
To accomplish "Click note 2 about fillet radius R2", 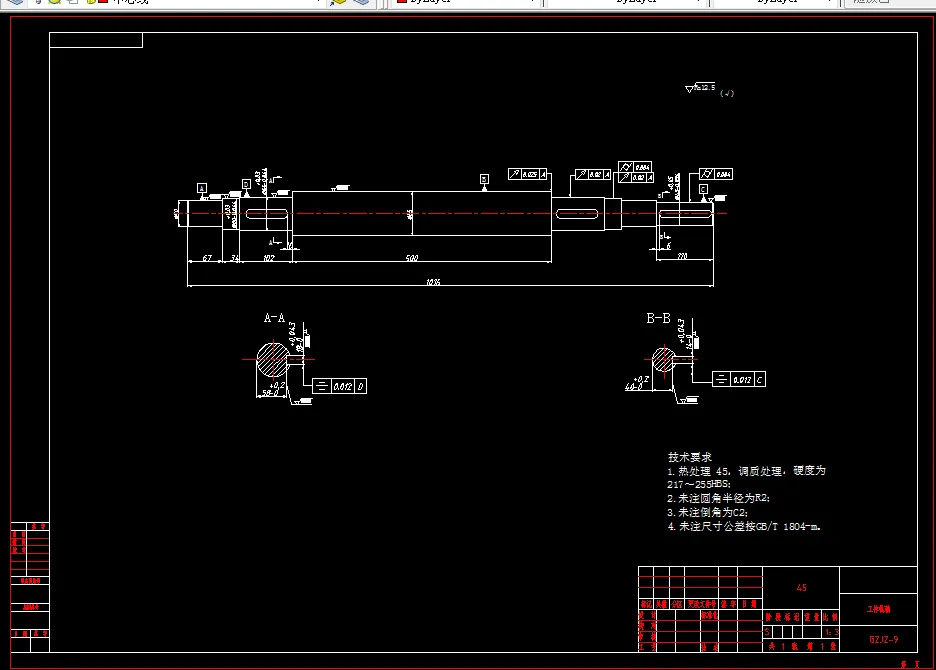I will click(x=719, y=498).
